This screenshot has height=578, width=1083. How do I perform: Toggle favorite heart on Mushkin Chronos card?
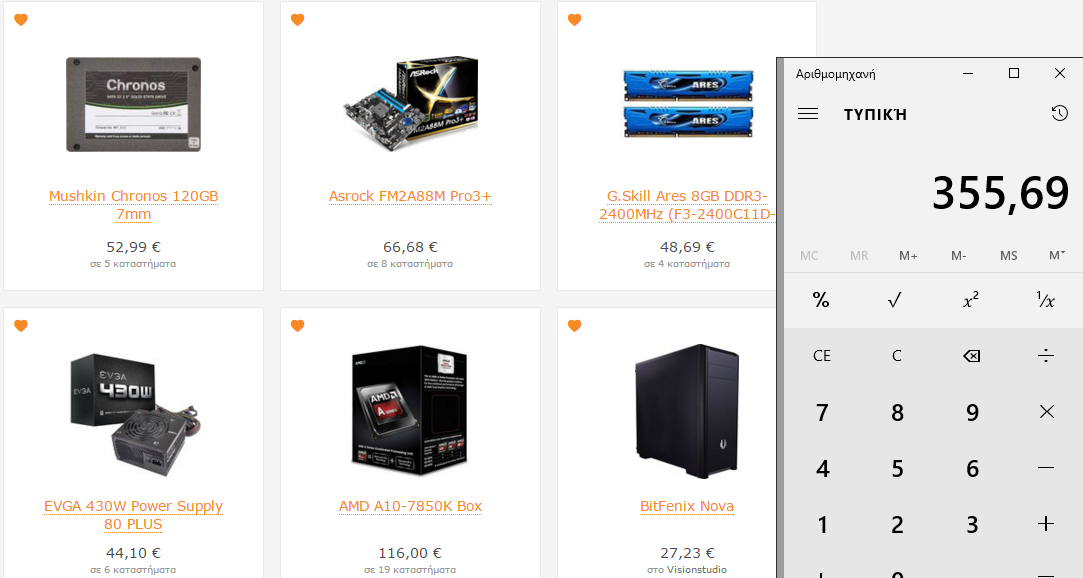pos(21,19)
